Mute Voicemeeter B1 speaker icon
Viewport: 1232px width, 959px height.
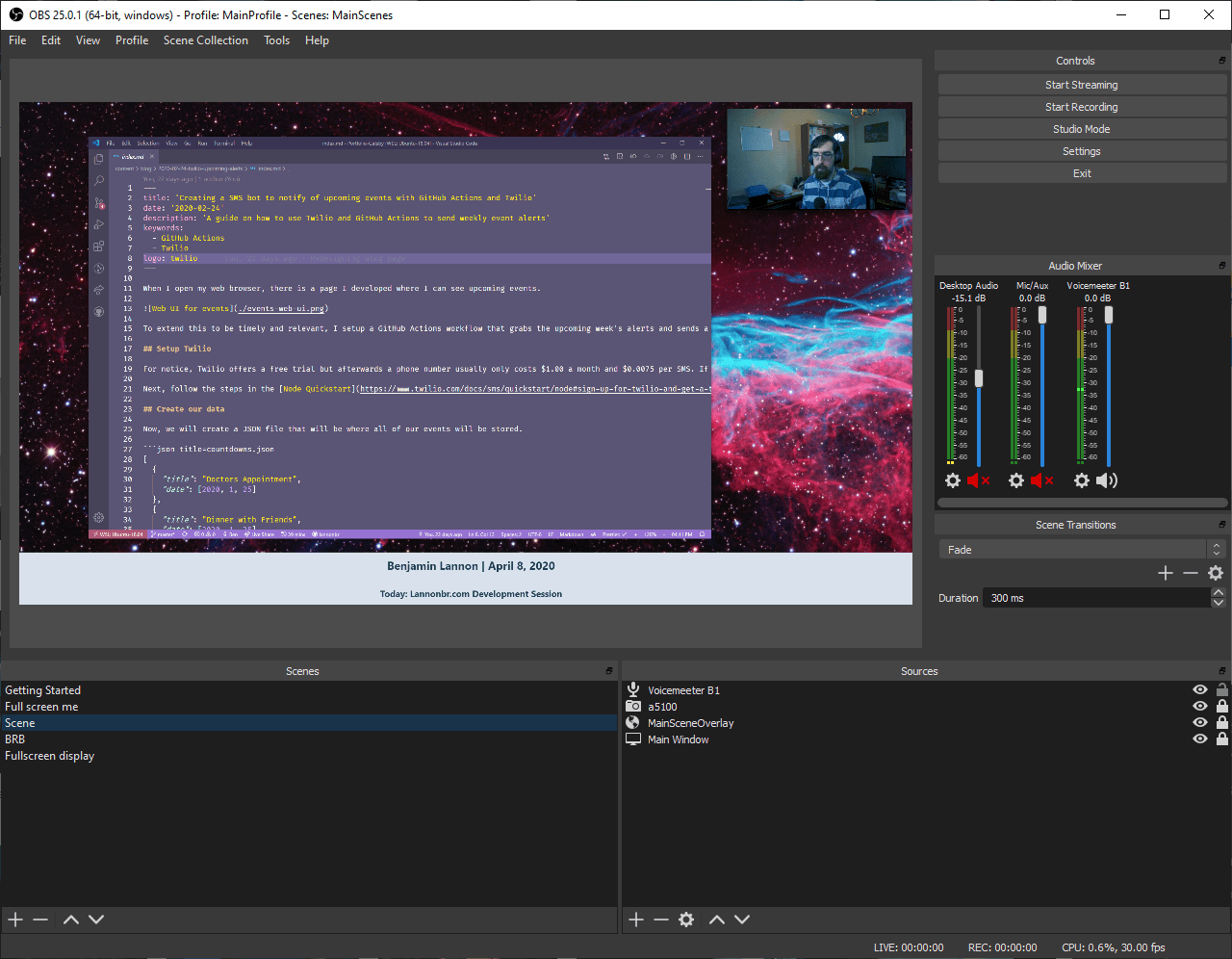click(1107, 480)
